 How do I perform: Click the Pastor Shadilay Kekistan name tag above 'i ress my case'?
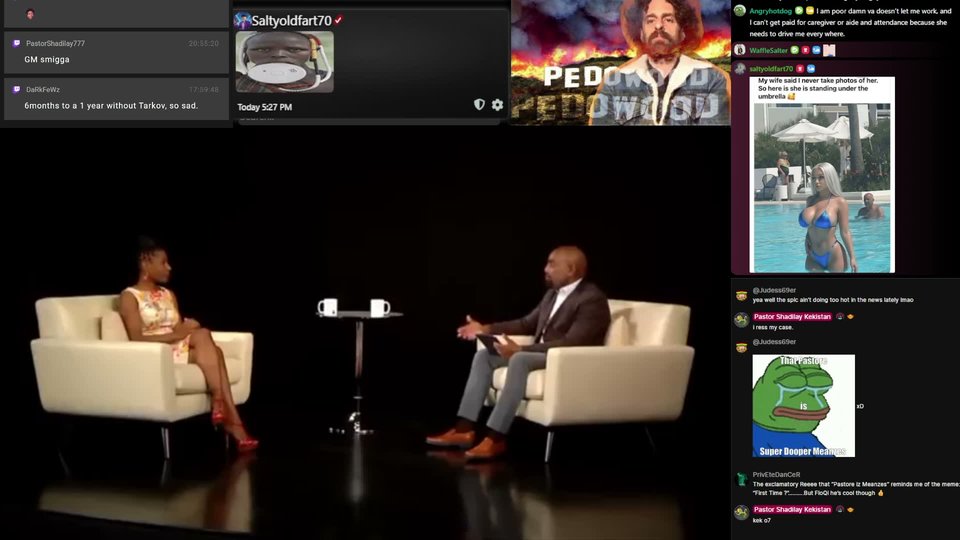point(792,317)
